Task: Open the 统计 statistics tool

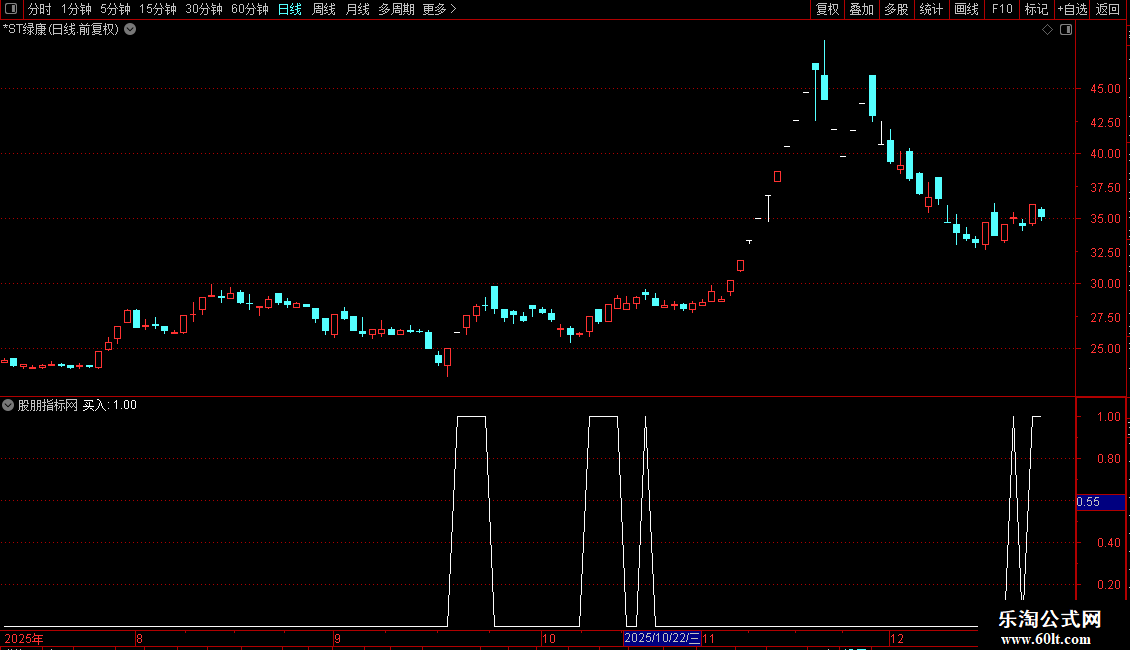Action: point(931,9)
